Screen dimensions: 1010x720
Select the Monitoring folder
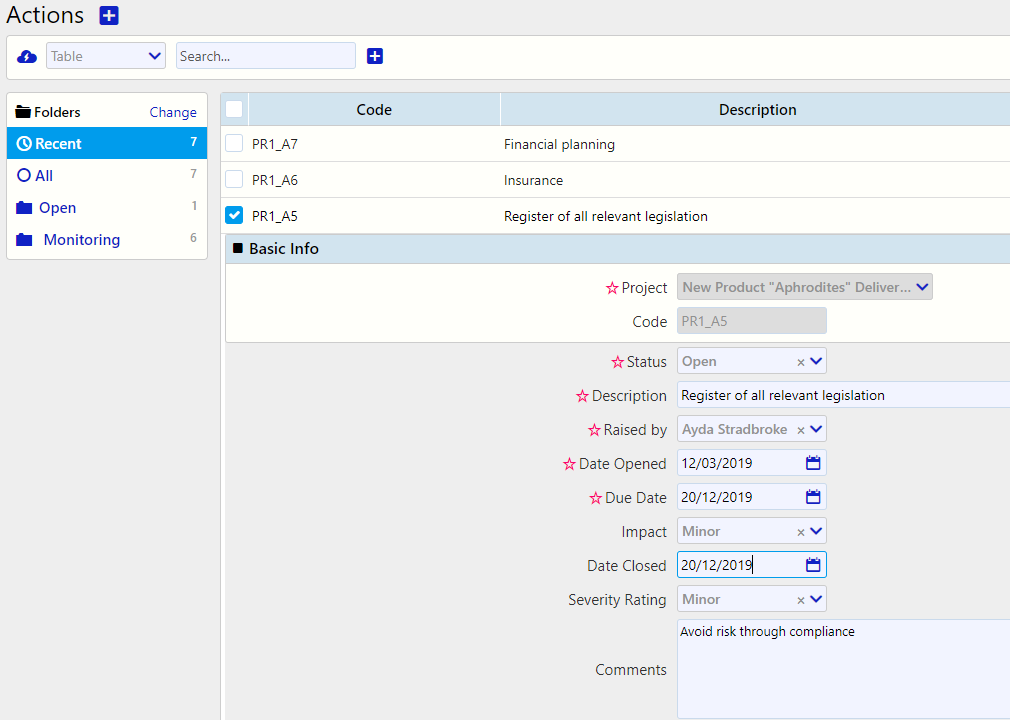(x=81, y=240)
